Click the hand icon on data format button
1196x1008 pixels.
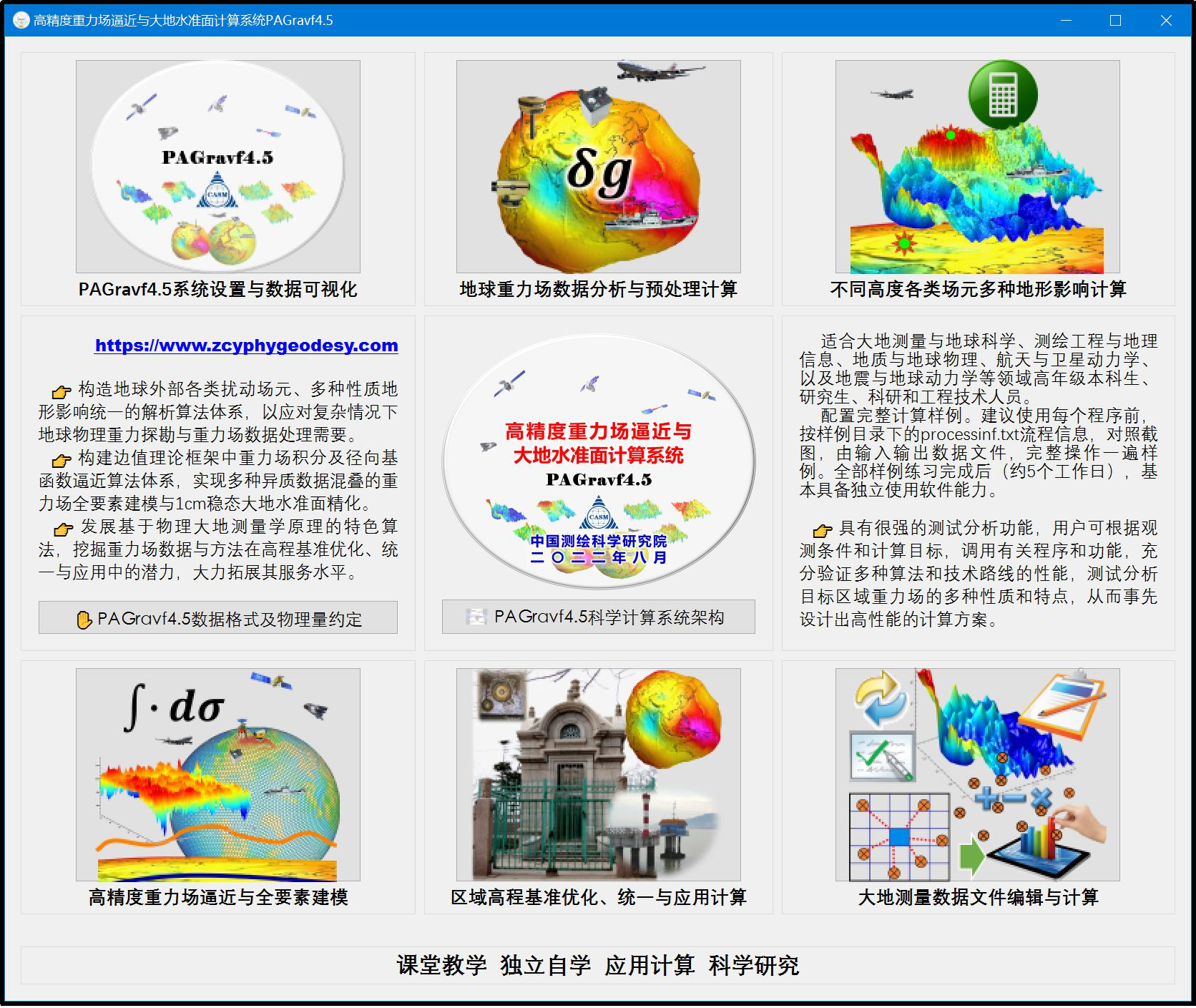84,620
